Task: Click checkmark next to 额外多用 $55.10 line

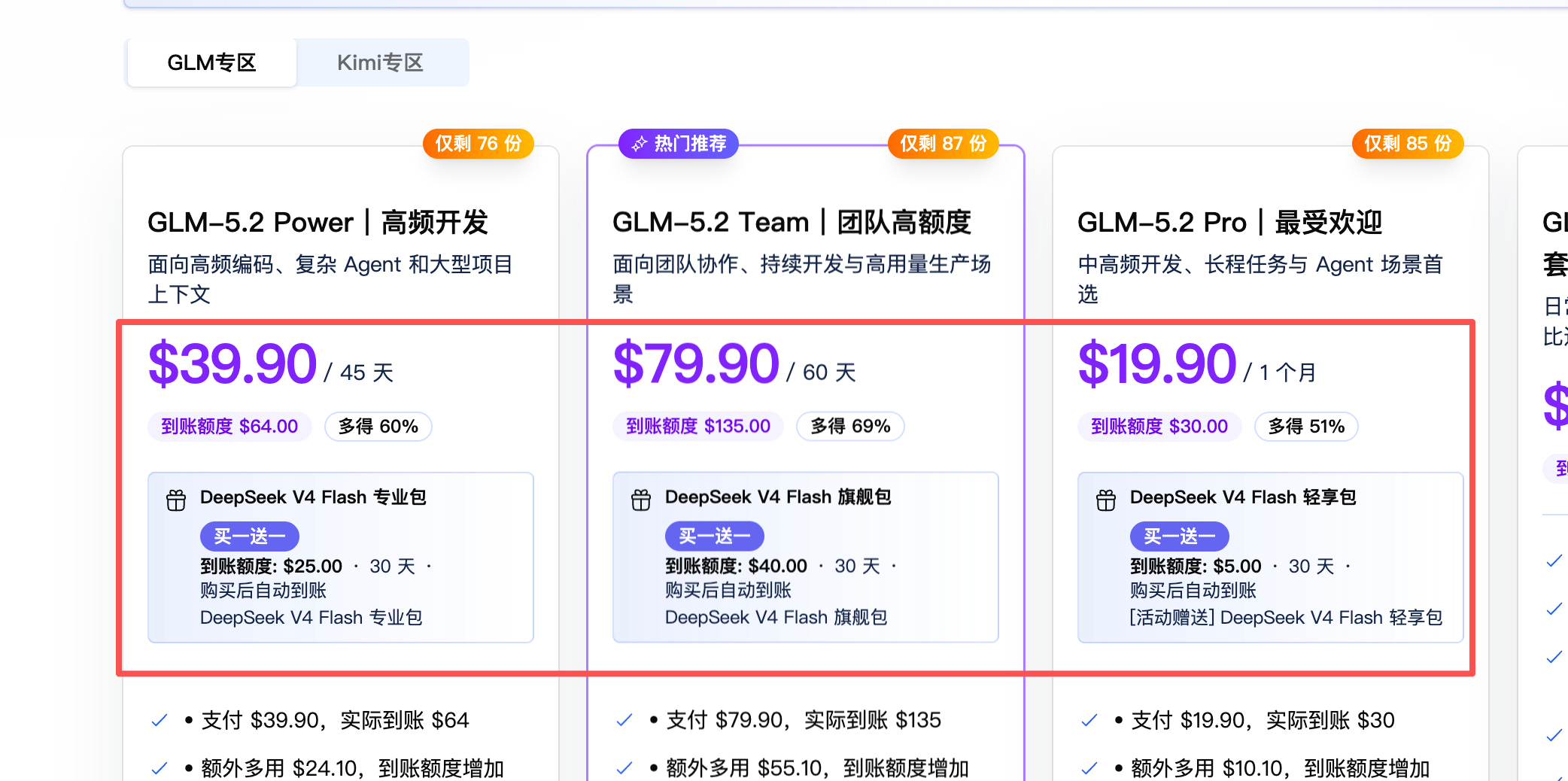Action: pyautogui.click(x=624, y=768)
